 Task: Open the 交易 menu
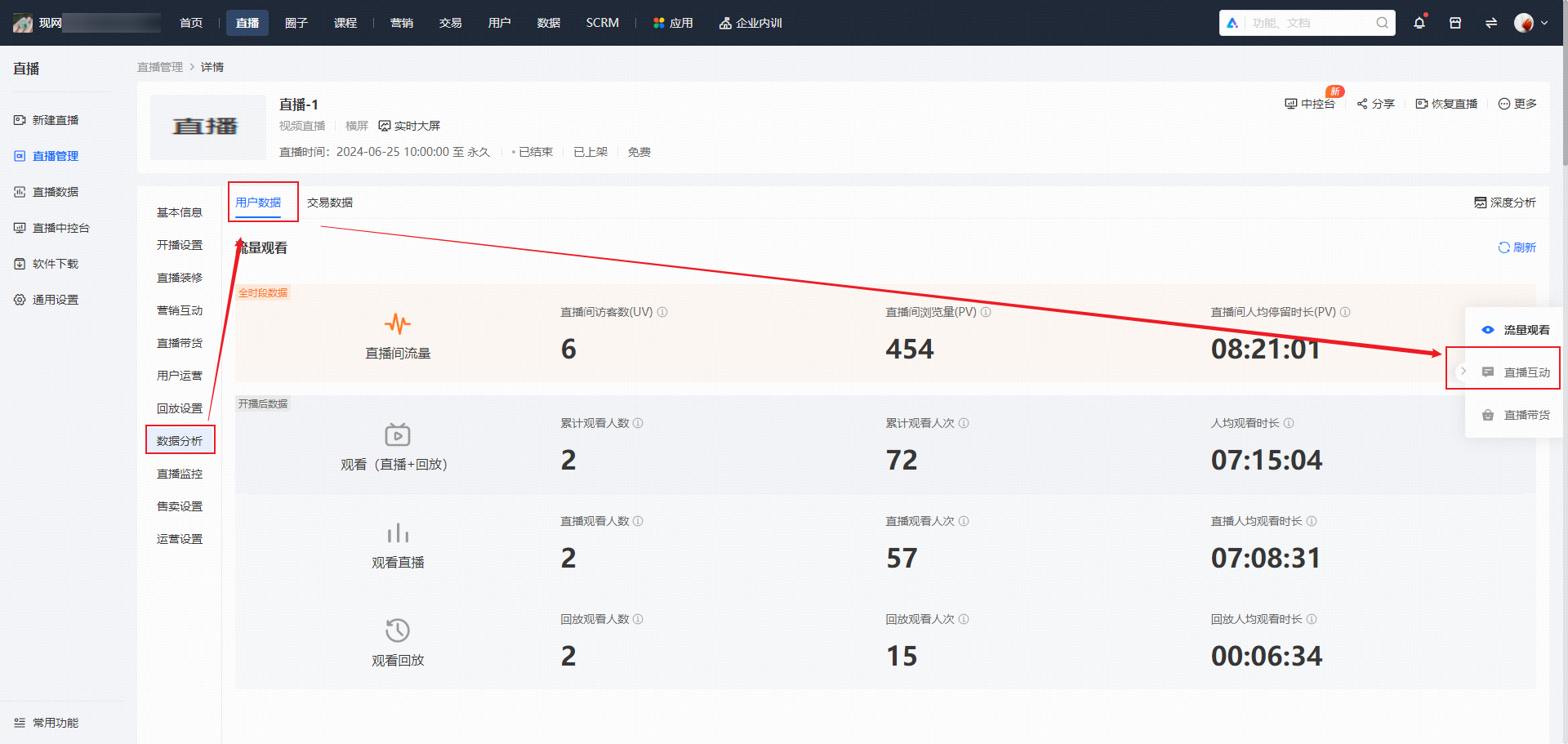[451, 23]
